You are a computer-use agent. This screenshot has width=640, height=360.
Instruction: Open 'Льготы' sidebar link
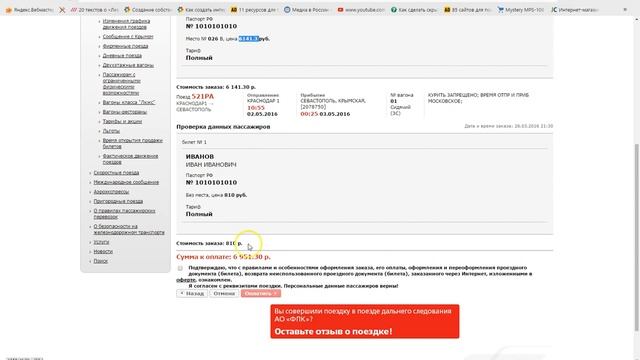point(111,131)
